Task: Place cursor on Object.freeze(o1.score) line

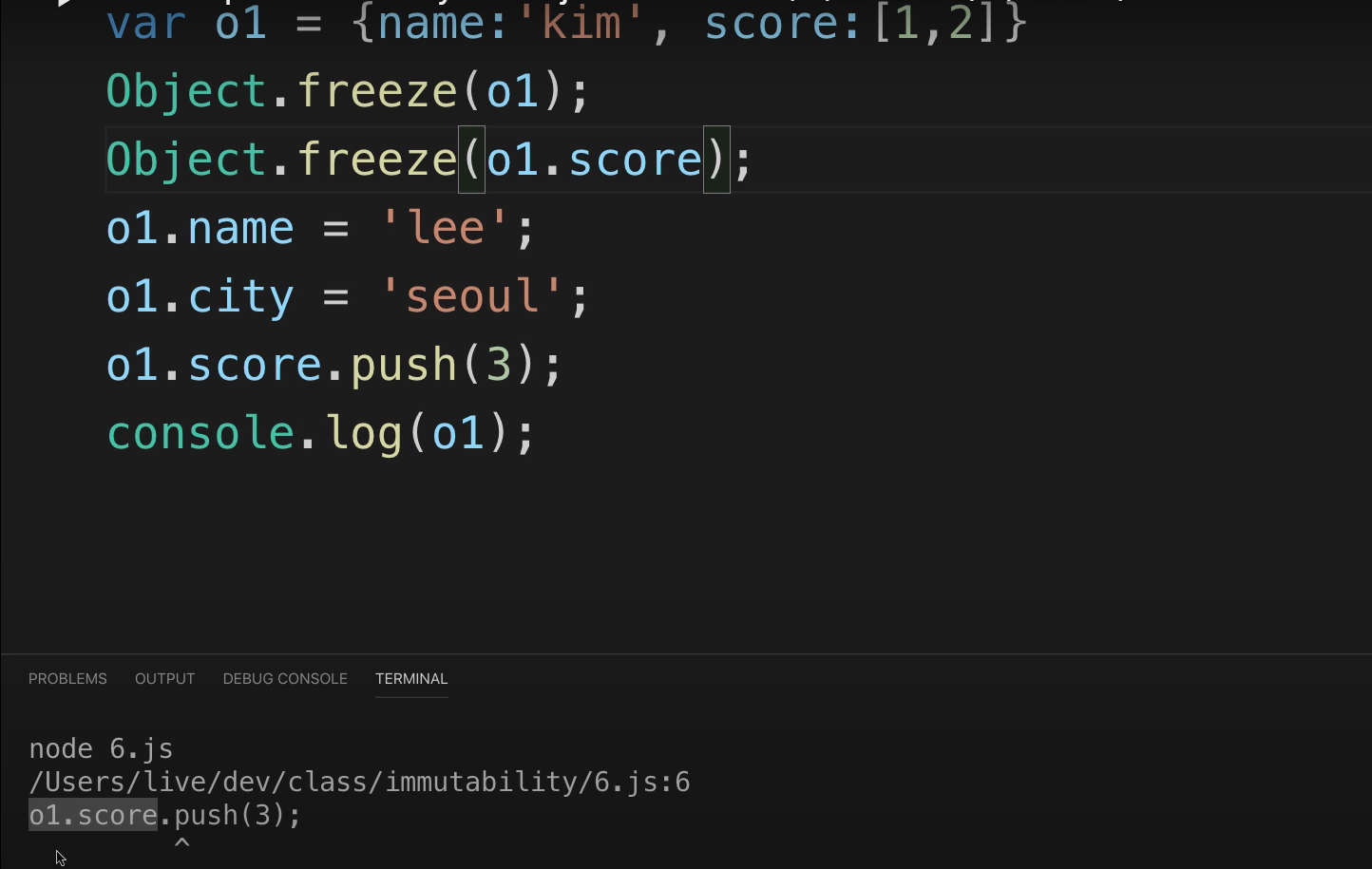Action: (428, 159)
